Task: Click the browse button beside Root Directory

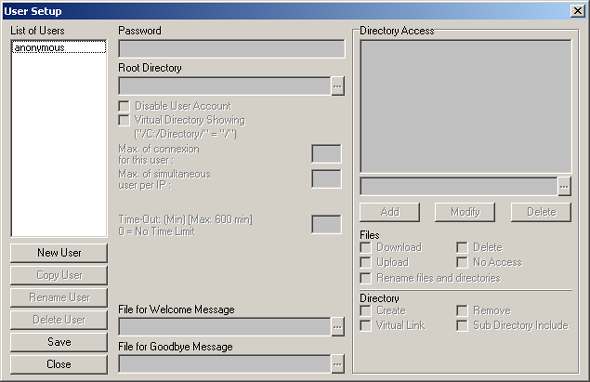Action: pyautogui.click(x=338, y=86)
